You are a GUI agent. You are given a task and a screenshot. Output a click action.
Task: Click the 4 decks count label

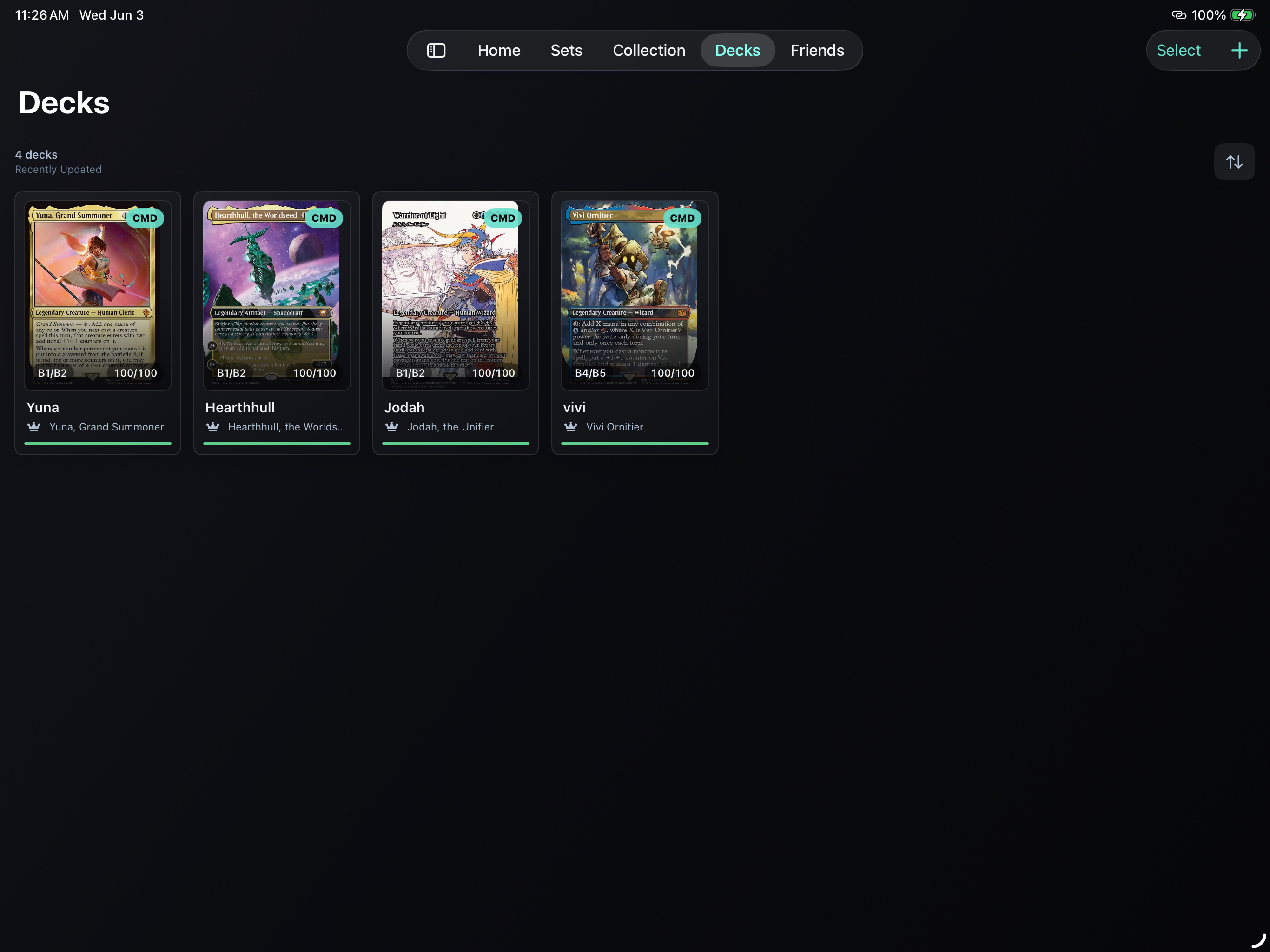(36, 154)
